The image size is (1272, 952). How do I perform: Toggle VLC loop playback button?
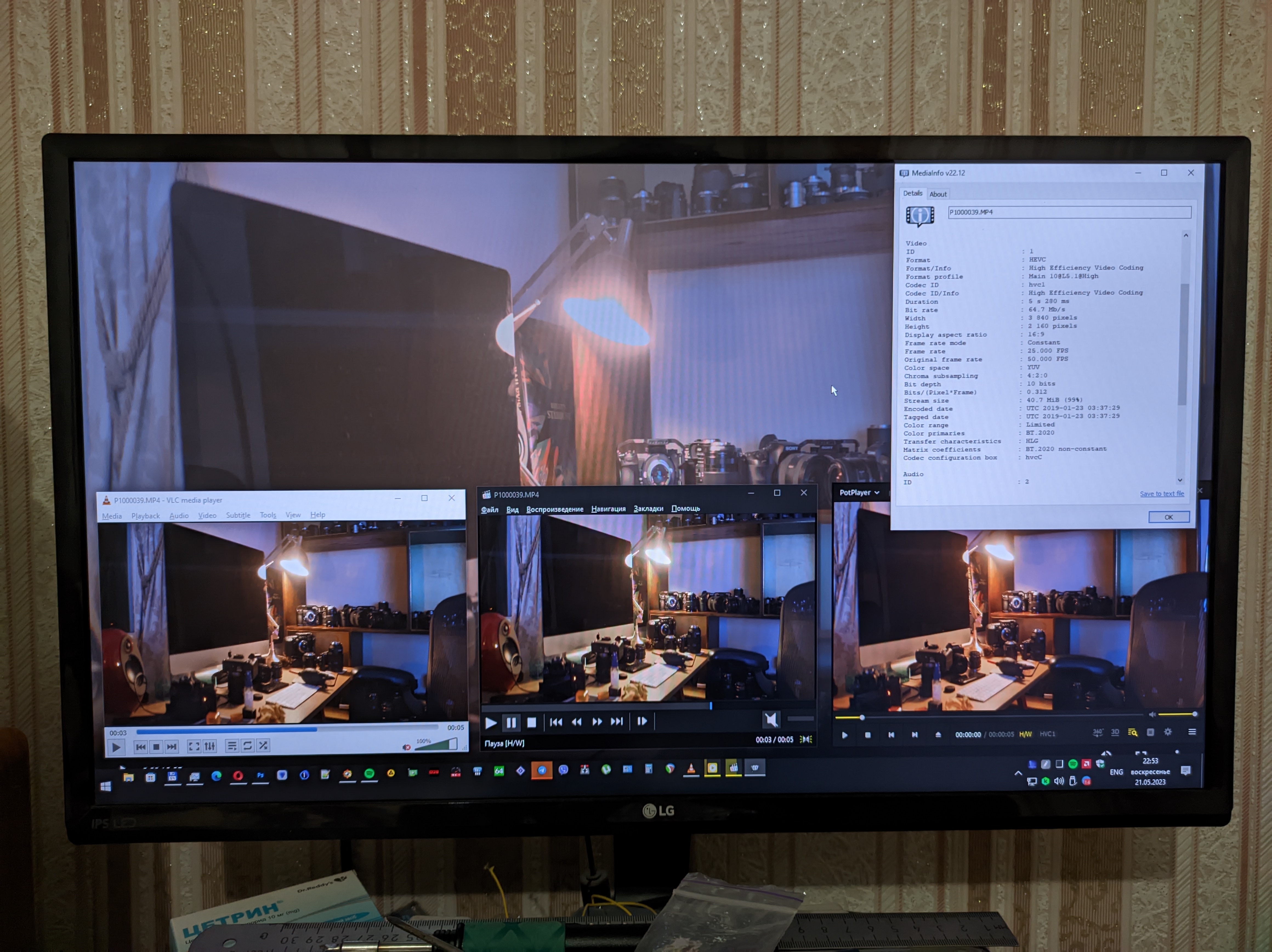(247, 746)
